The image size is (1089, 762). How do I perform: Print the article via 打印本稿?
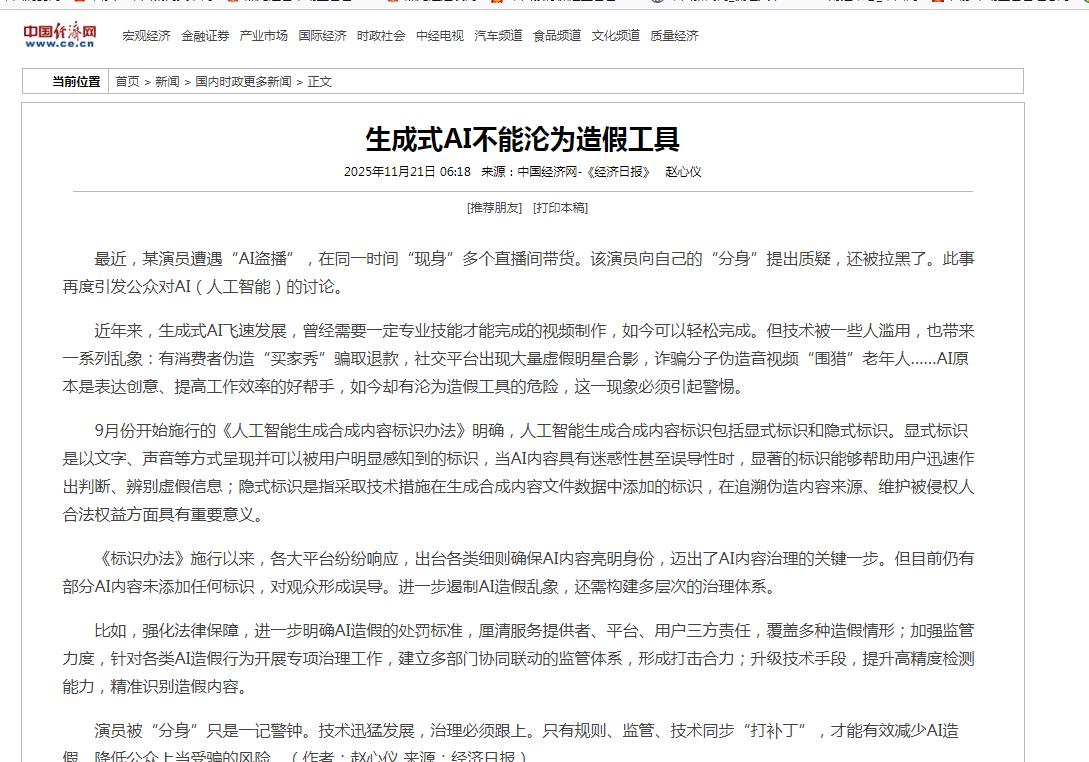(x=560, y=208)
